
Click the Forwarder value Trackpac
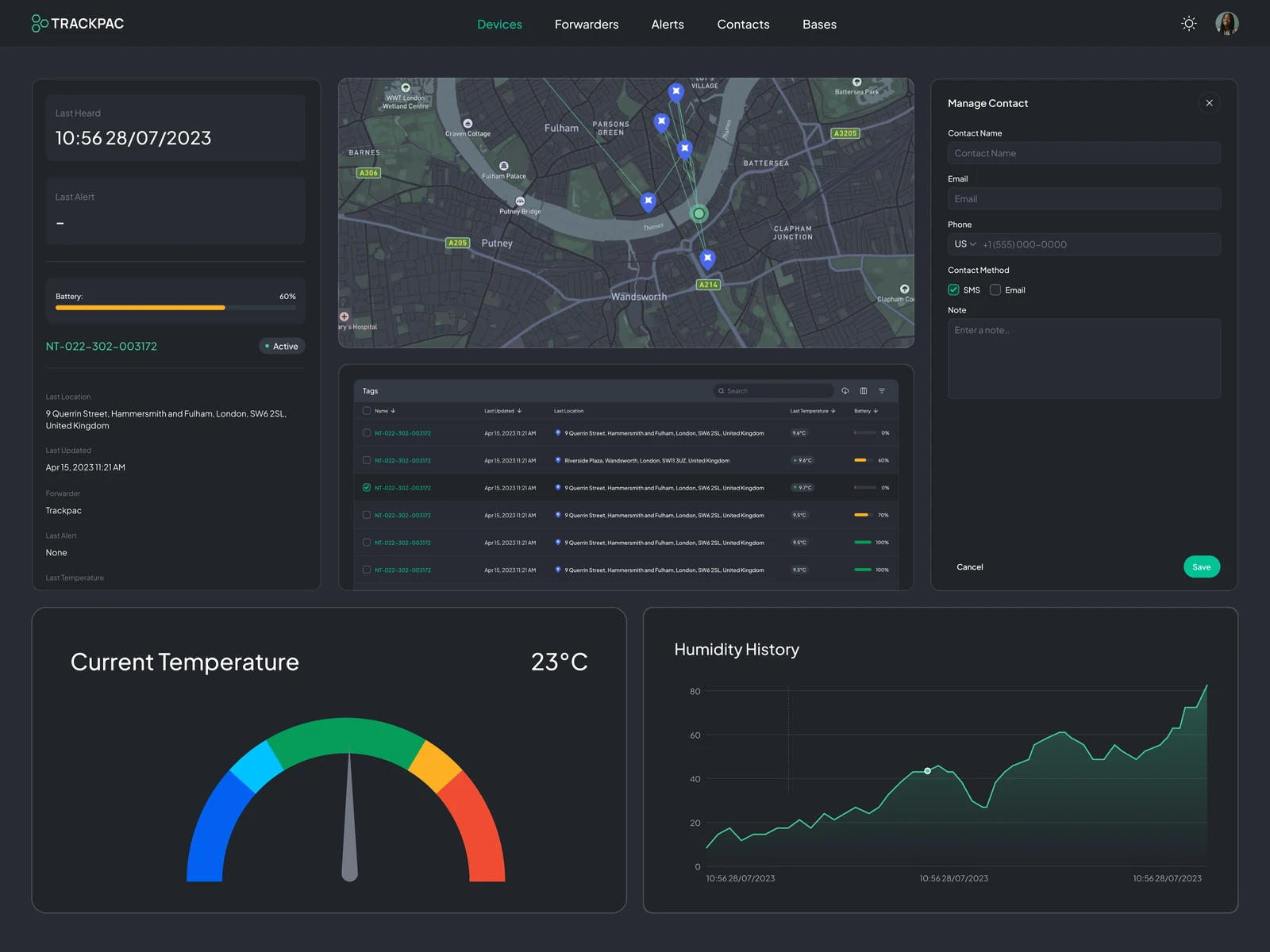pos(63,511)
